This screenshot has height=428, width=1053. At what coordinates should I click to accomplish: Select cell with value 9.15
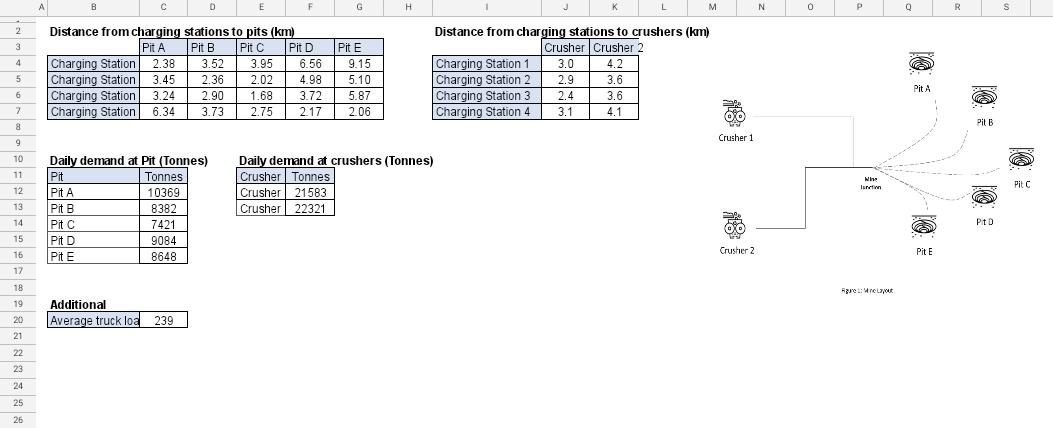click(359, 64)
